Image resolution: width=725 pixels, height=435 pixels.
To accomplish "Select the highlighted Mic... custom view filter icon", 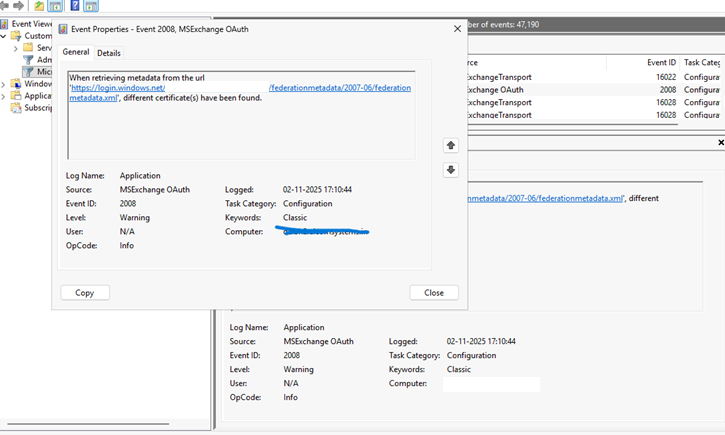I will click(x=28, y=72).
